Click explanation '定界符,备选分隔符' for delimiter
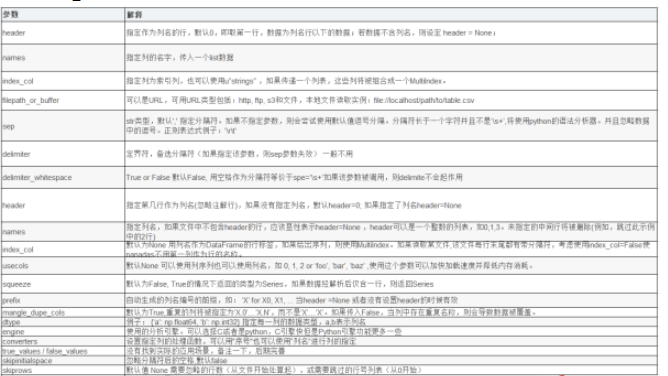Screen dimensions: 668x376 tap(391, 154)
